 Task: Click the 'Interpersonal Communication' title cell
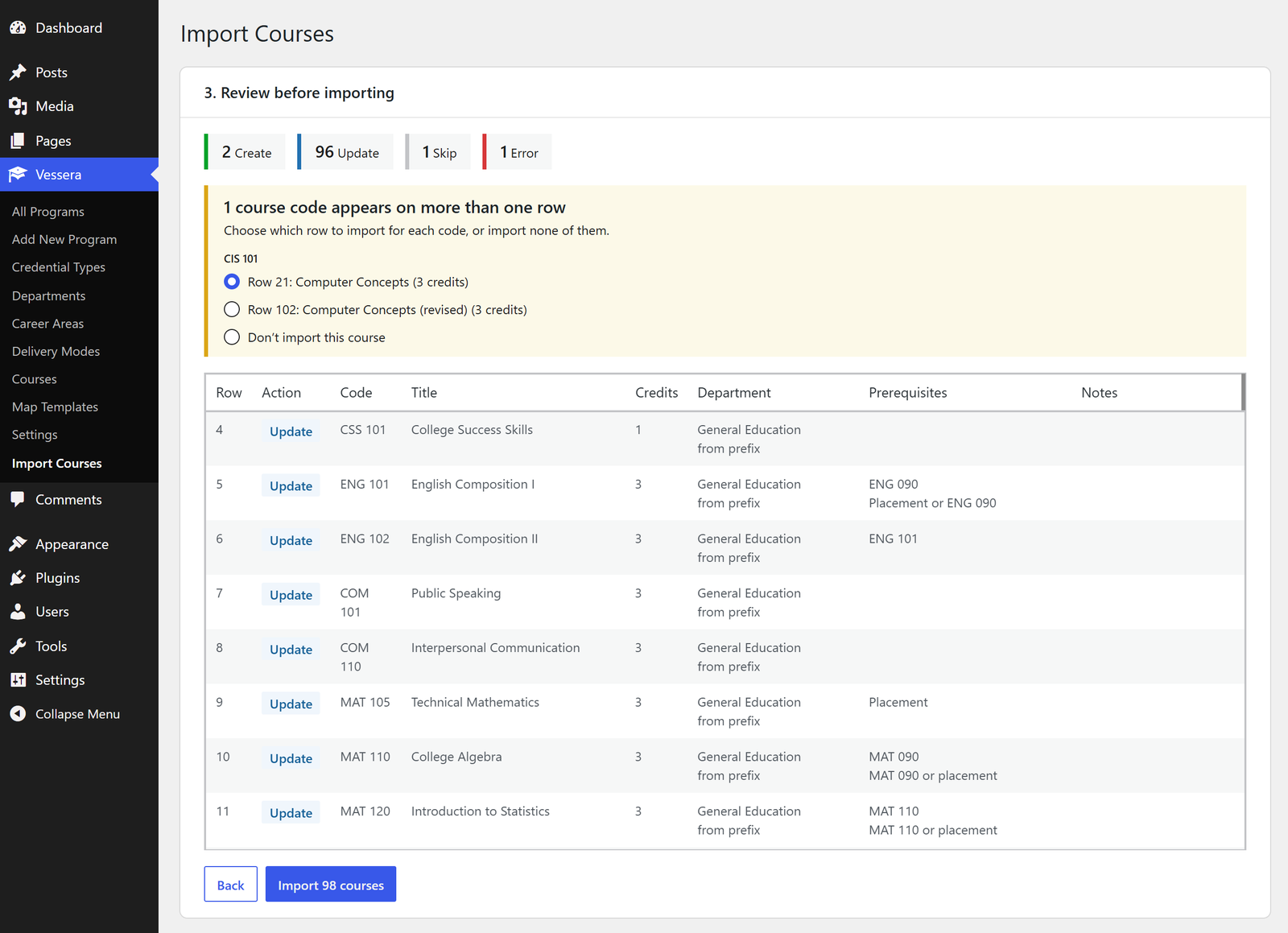click(495, 648)
